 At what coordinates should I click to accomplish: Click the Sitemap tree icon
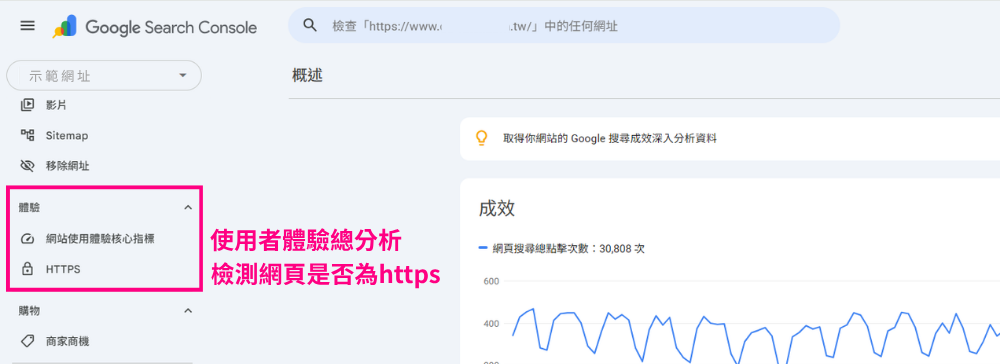point(27,135)
